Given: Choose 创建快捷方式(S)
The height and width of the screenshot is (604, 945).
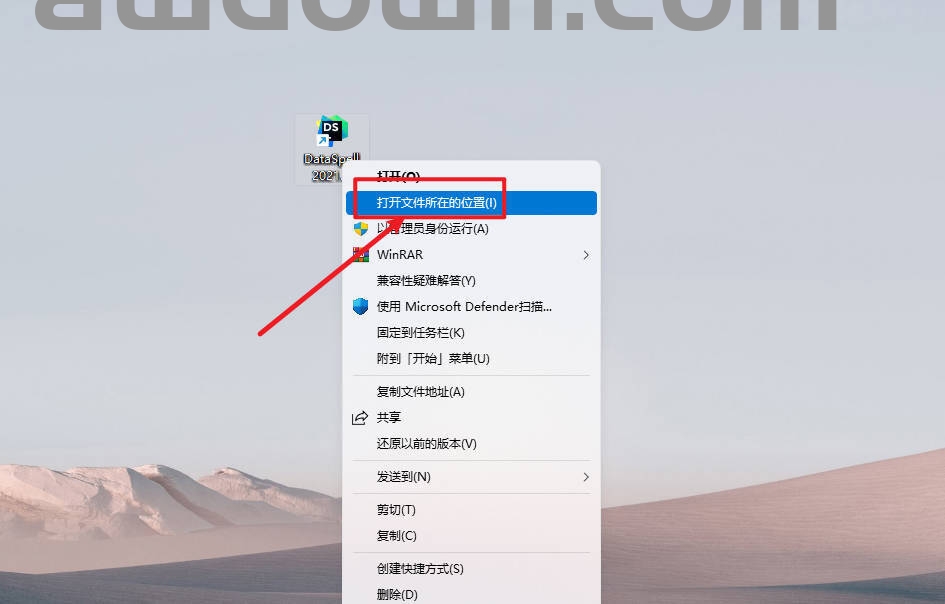Looking at the screenshot, I should pos(471,569).
